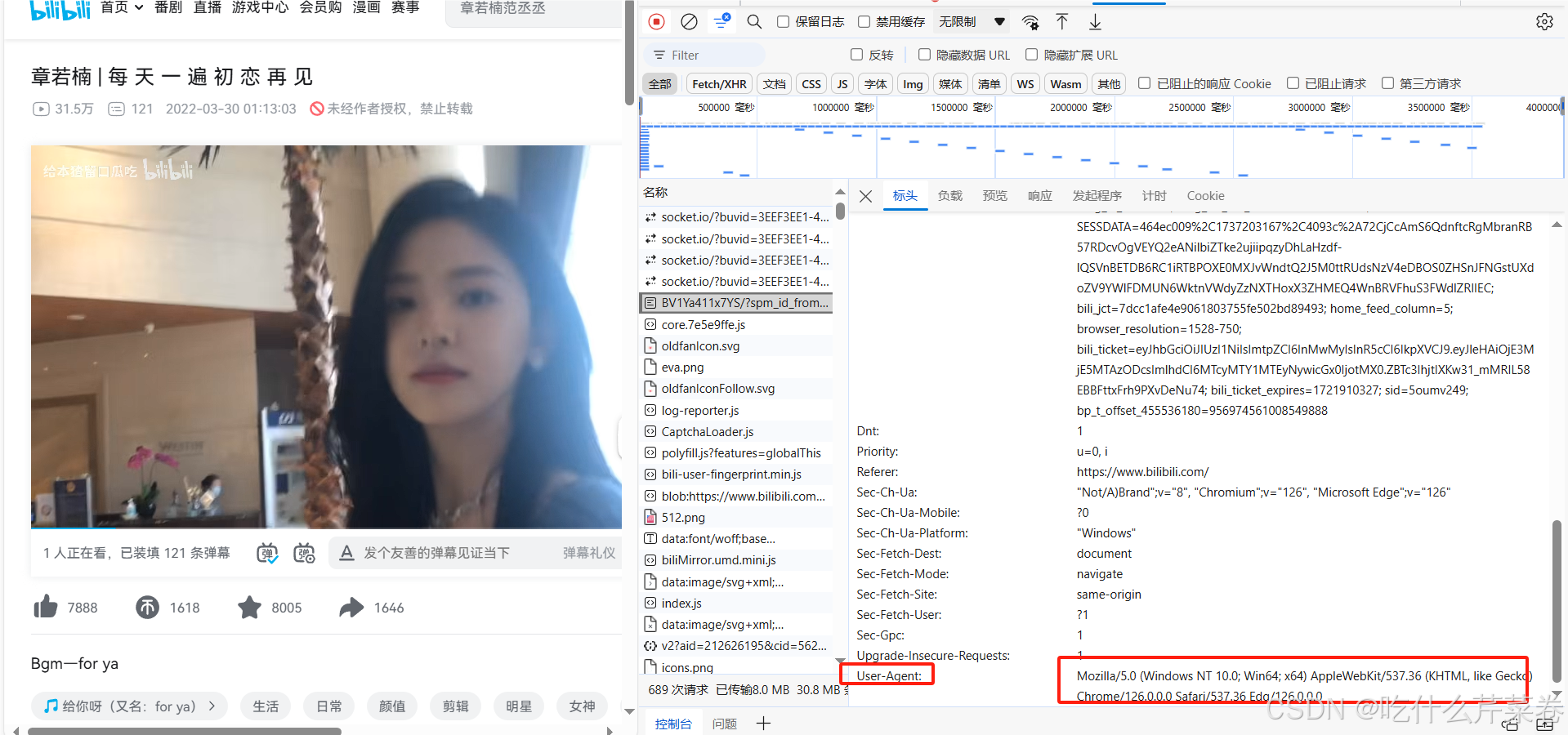The width and height of the screenshot is (1568, 735).
Task: Open 问题 drawer tab
Action: click(724, 724)
